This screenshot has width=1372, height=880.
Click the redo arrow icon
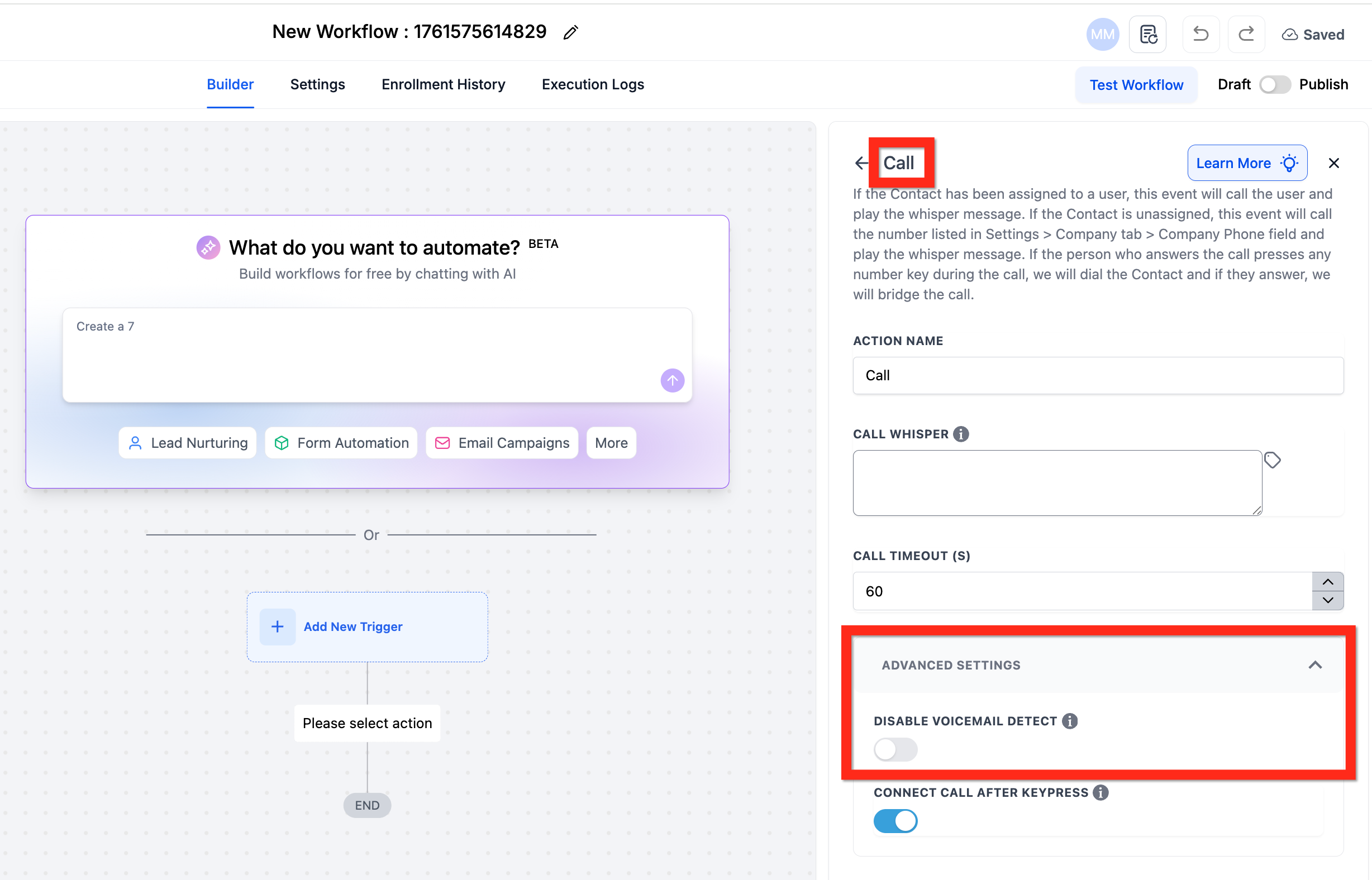pos(1246,34)
